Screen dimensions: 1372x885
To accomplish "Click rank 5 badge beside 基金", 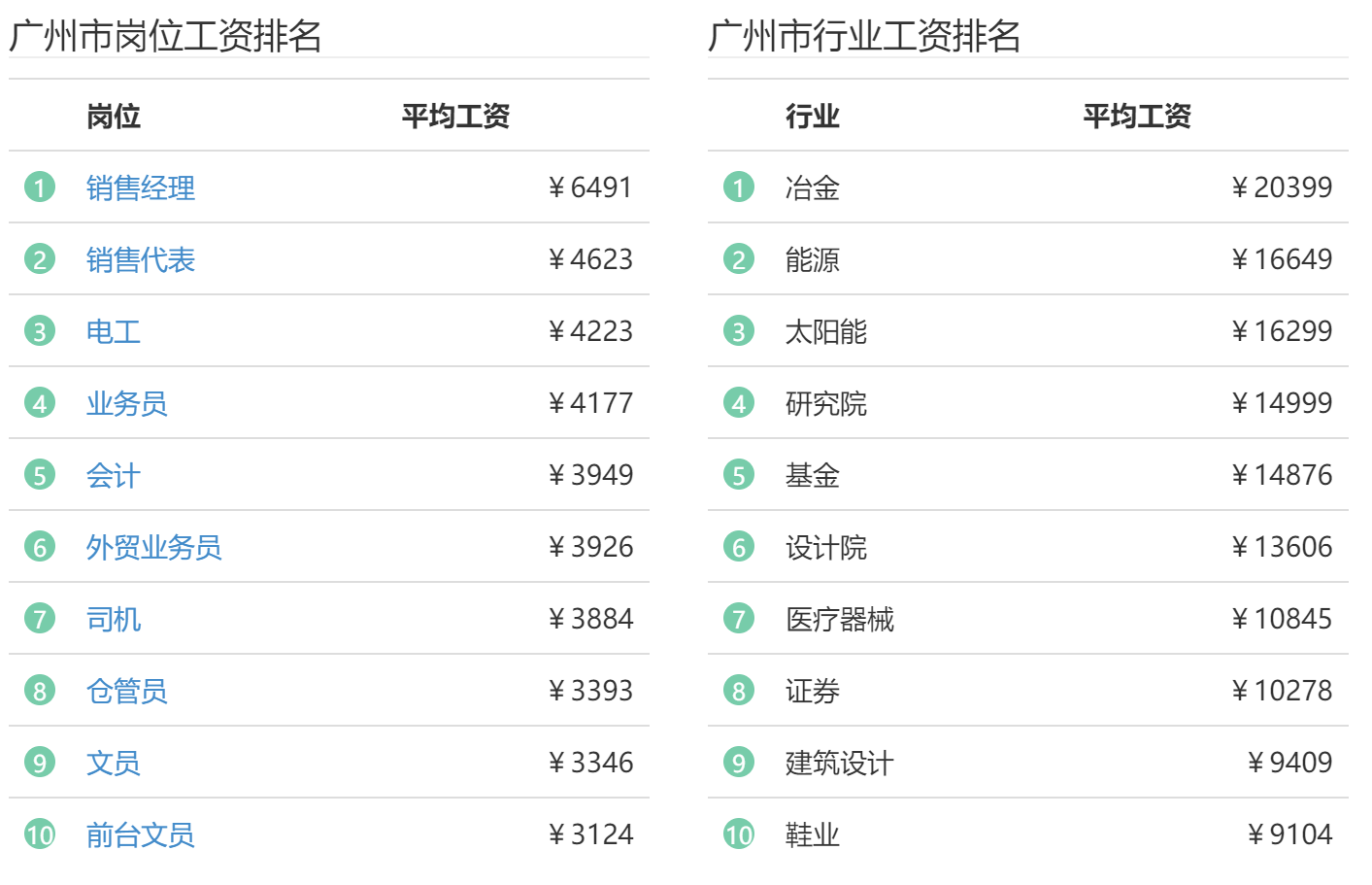I will coord(739,475).
